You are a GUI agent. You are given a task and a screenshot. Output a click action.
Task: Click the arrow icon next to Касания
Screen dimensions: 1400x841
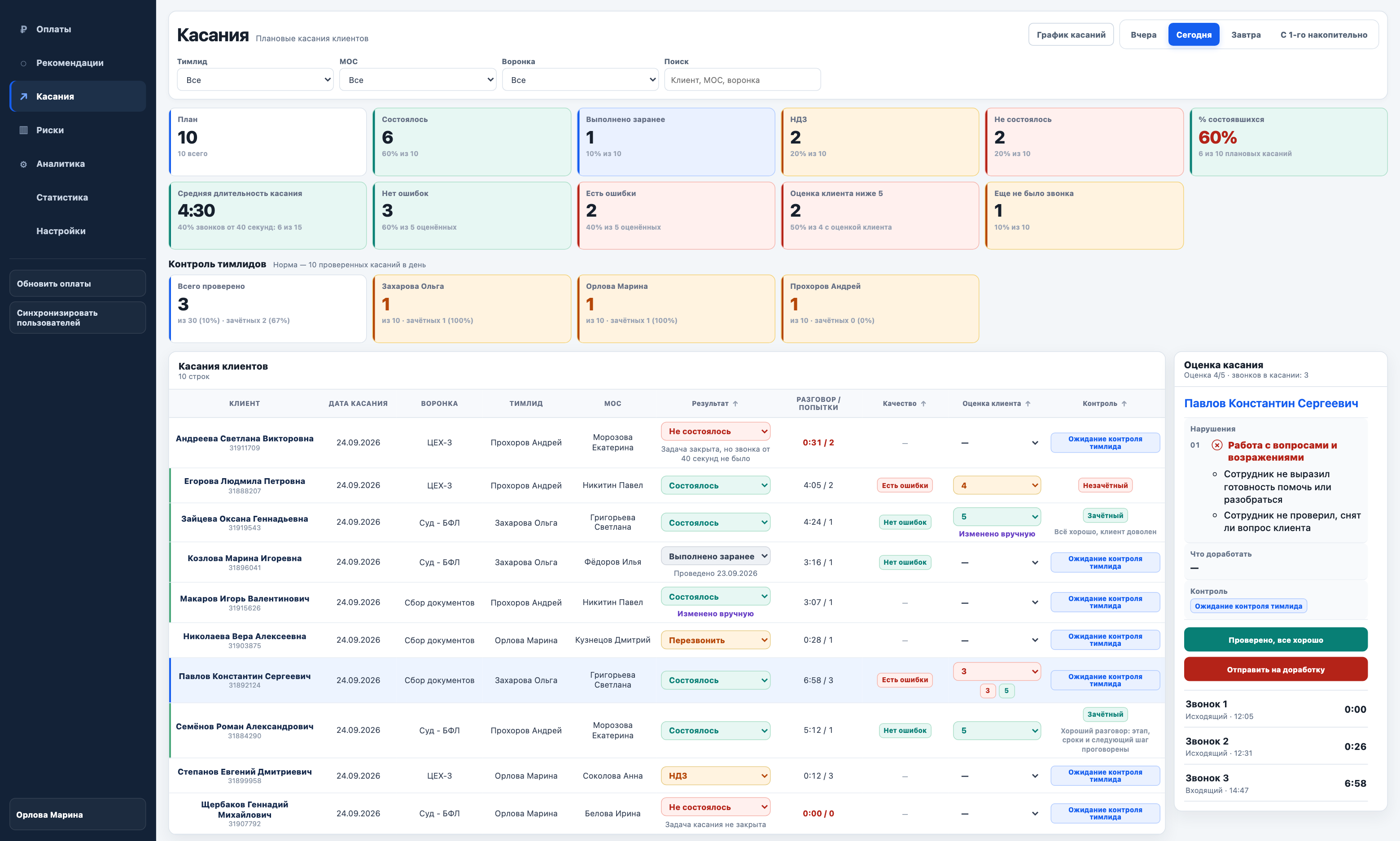(23, 96)
